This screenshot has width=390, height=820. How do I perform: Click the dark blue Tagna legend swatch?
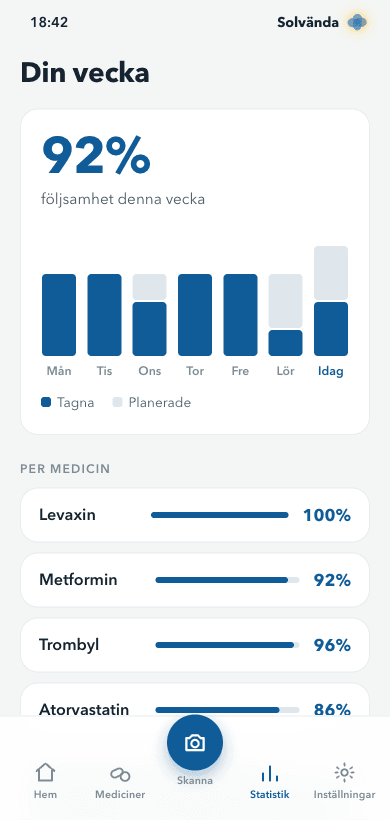46,403
